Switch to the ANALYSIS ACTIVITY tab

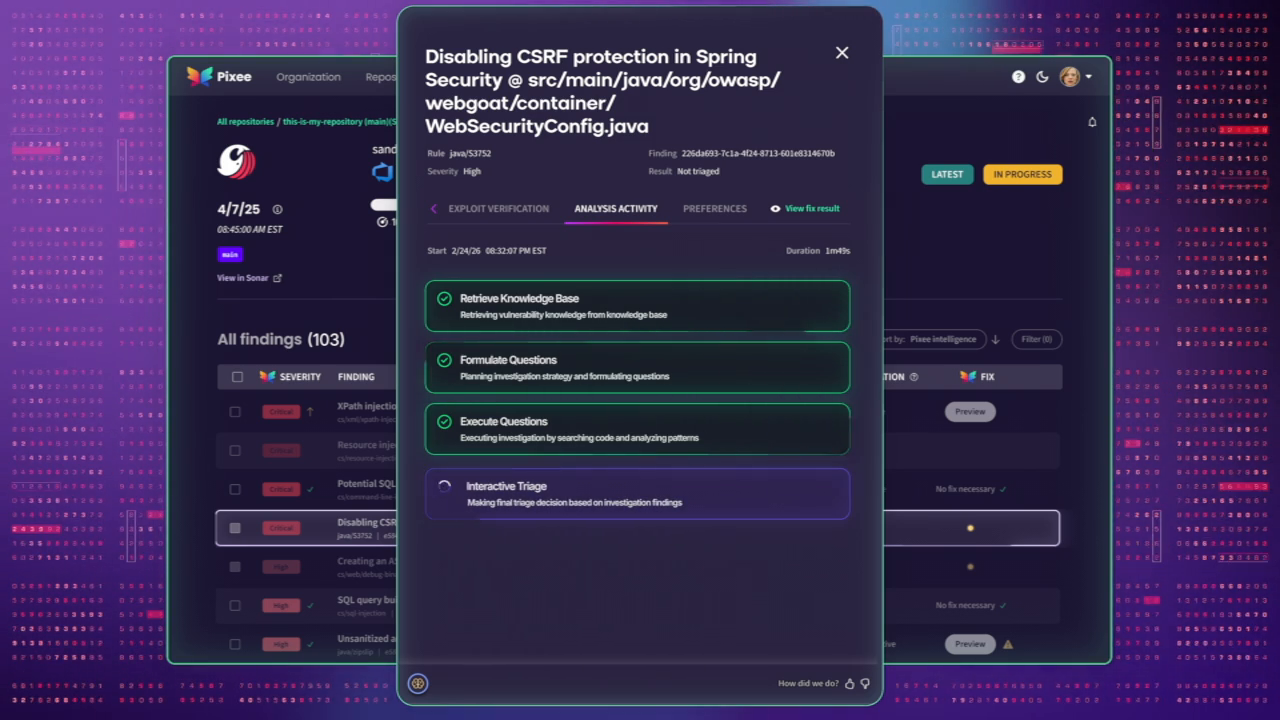tap(616, 209)
